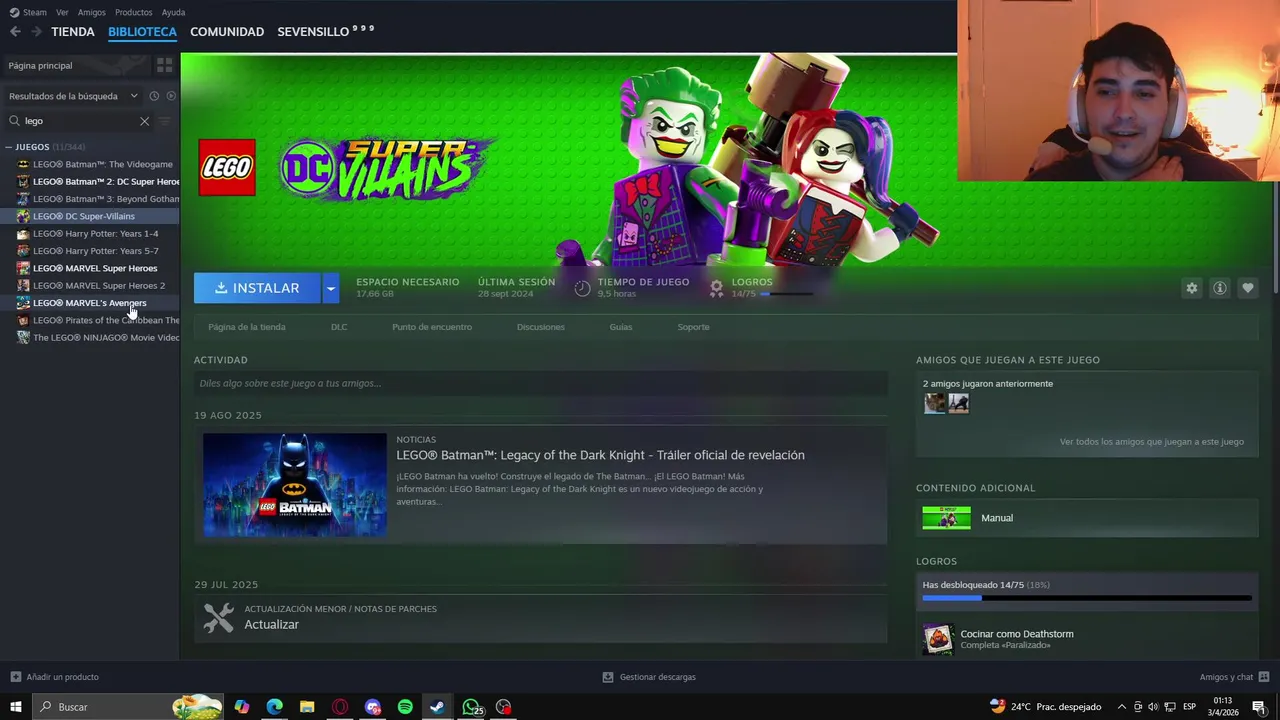This screenshot has height=720, width=1280.
Task: Sort sidebar by recent activity clock icon
Action: coord(154,96)
